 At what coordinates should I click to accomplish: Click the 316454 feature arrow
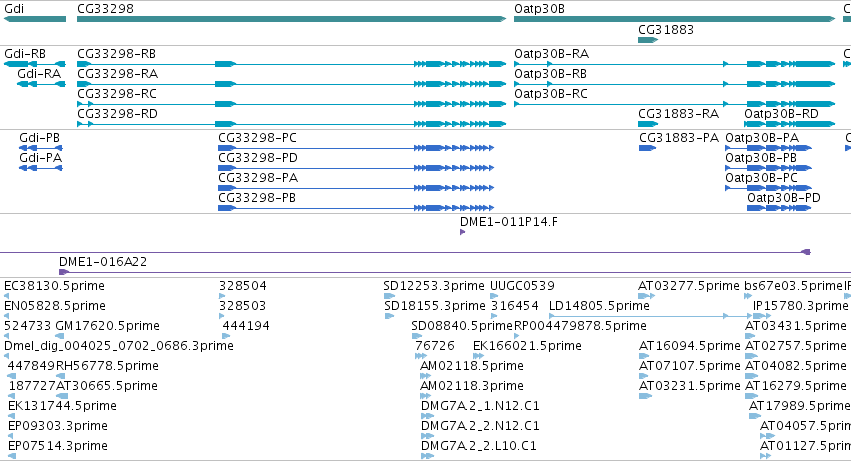coord(494,316)
